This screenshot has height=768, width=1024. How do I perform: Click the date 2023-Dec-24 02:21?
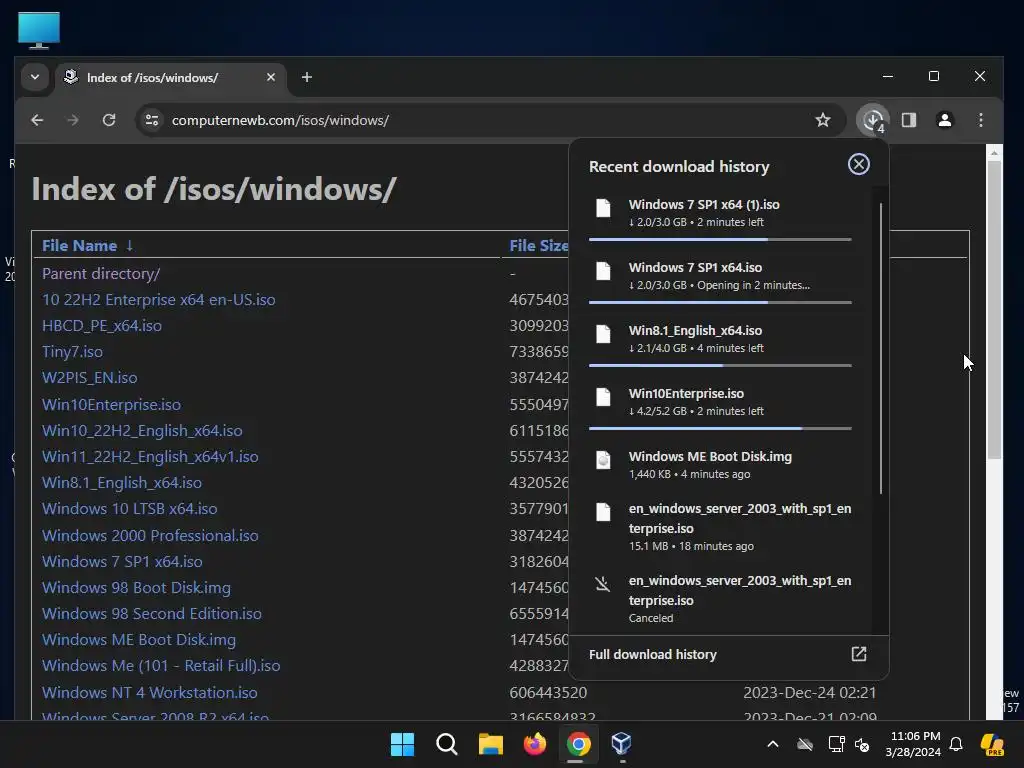tap(810, 693)
